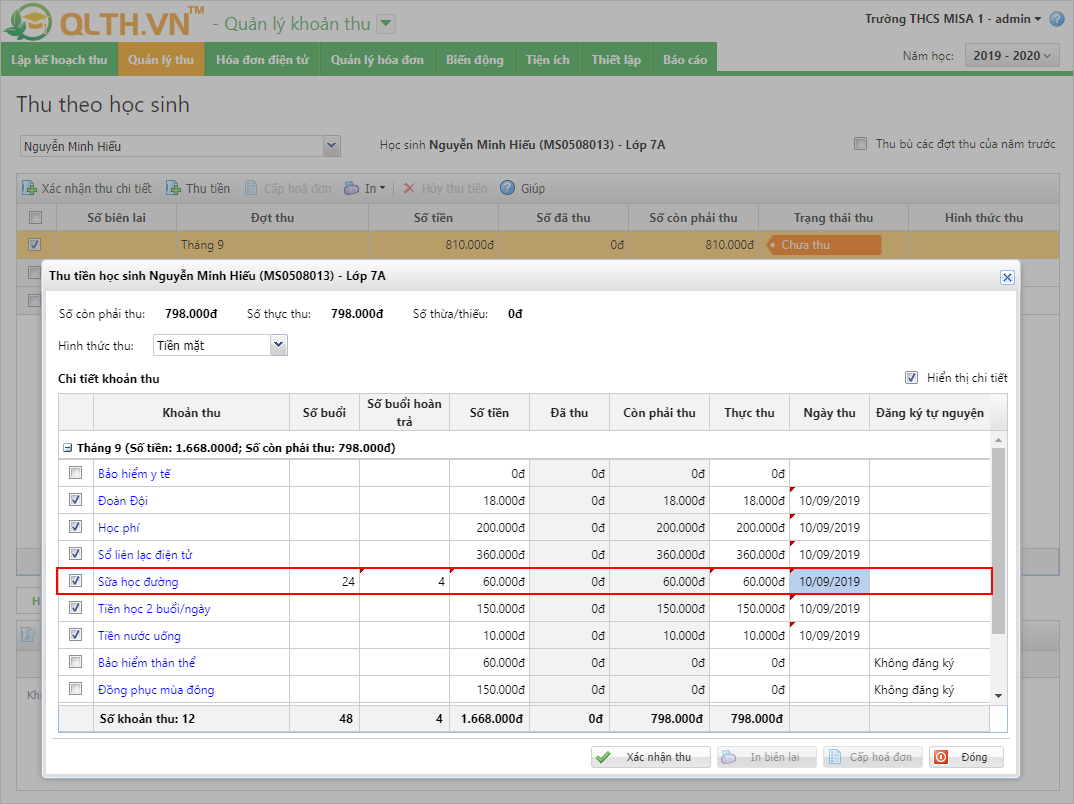Click the green checkmark Xác nhận thu button

click(650, 757)
